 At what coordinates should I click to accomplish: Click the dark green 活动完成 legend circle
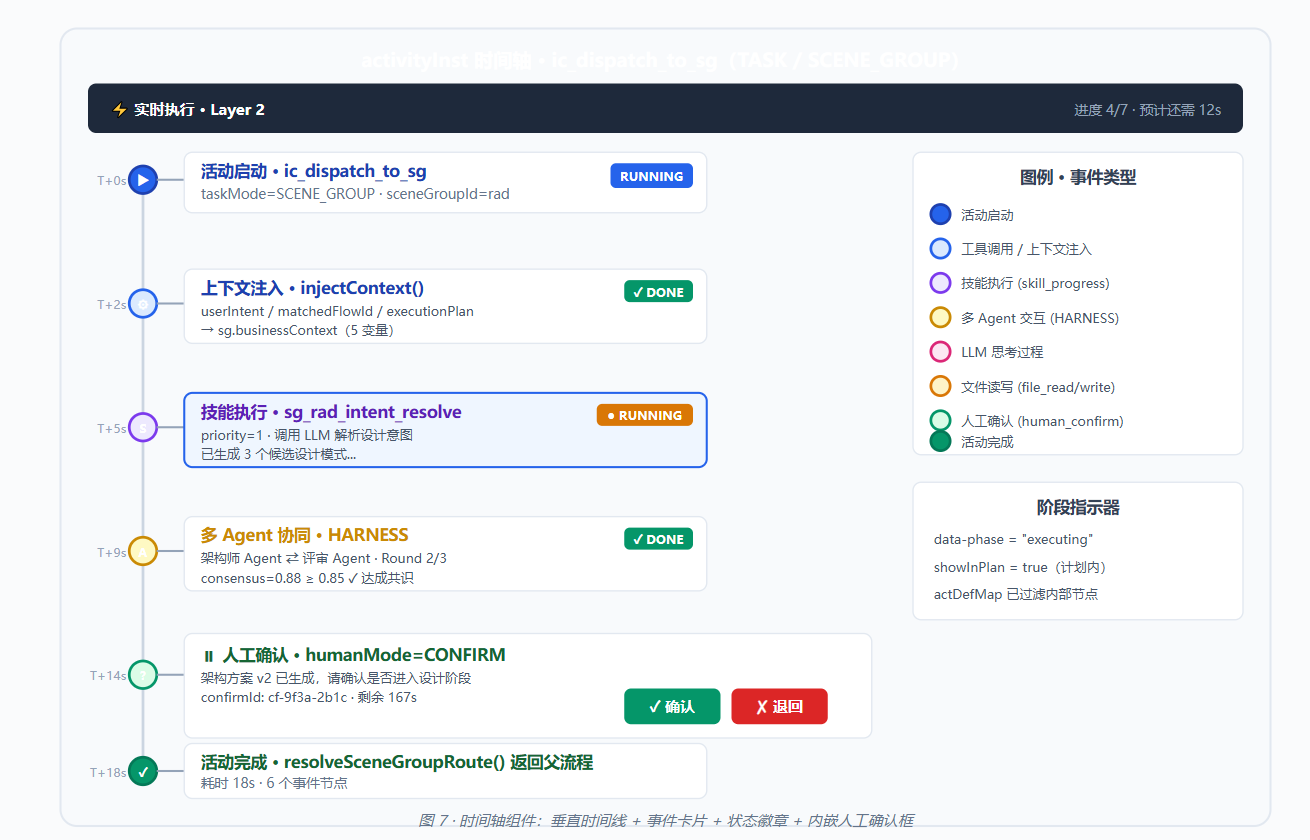tap(940, 441)
